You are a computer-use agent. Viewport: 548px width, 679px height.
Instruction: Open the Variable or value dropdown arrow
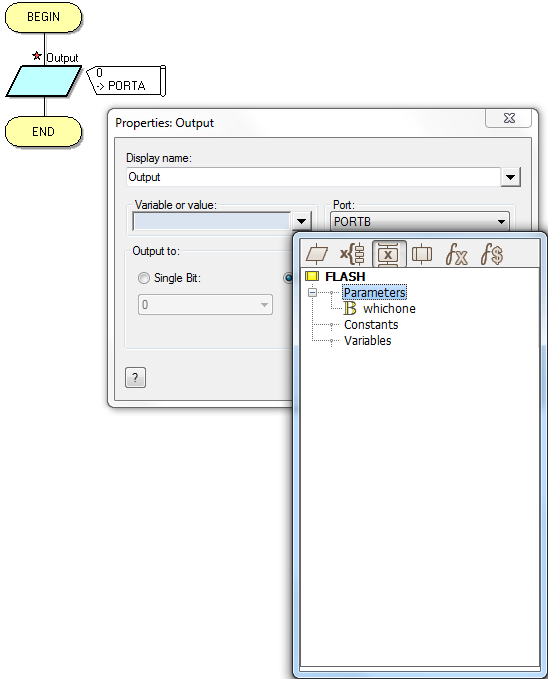click(302, 221)
